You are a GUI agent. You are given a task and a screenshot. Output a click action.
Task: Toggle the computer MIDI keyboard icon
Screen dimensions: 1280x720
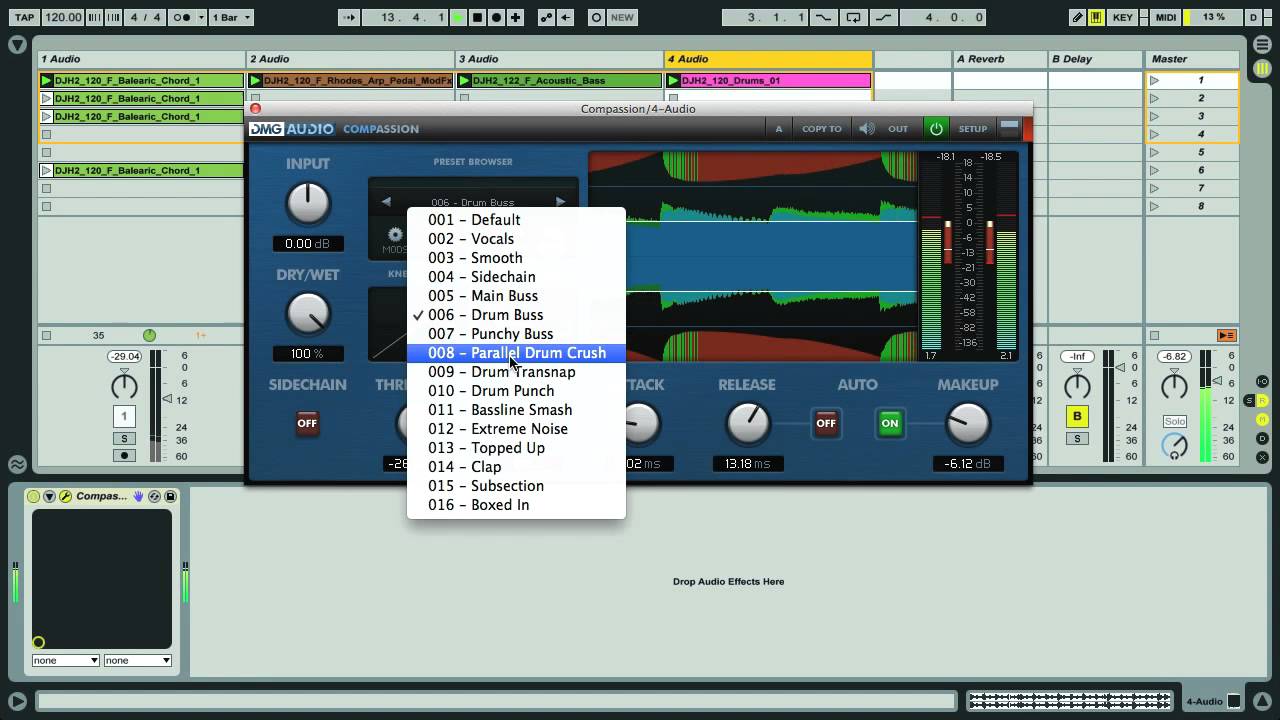pos(1097,17)
